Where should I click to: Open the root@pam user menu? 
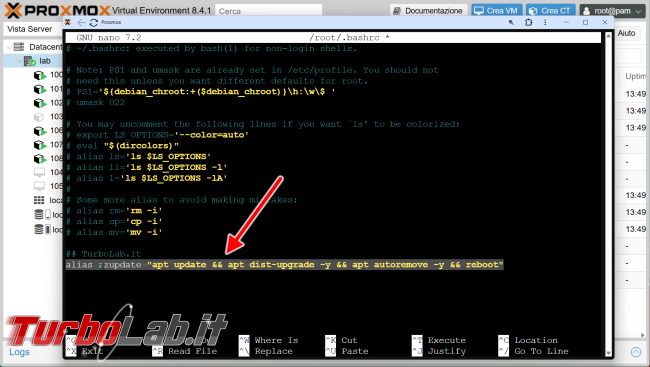click(x=612, y=11)
